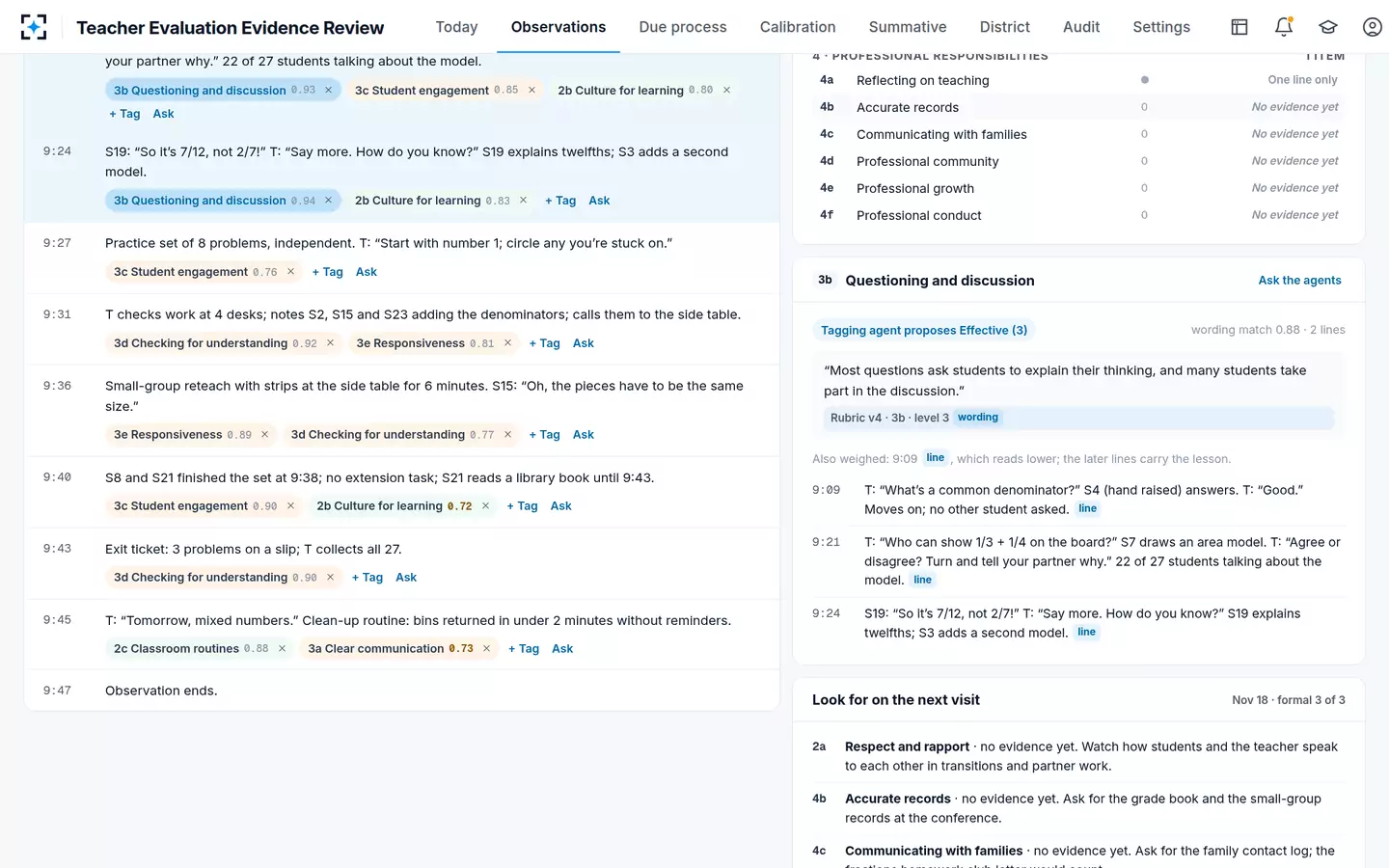Remove 3e Responsiveness tag scored 0.81
This screenshot has width=1389, height=868.
coord(507,343)
